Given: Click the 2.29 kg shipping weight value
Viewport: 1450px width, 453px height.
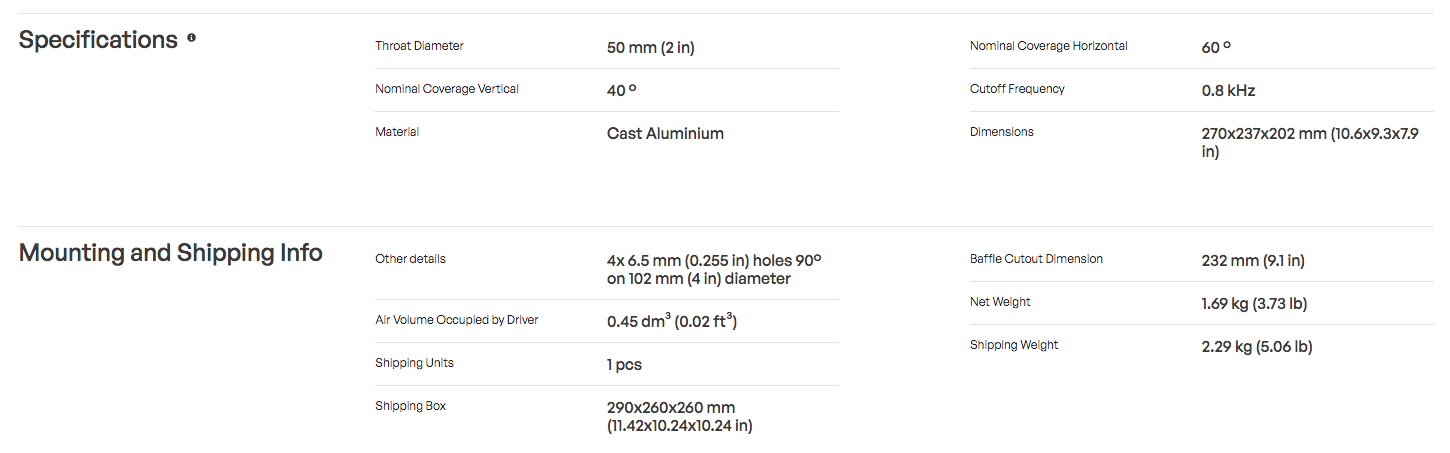Looking at the screenshot, I should click(1257, 347).
